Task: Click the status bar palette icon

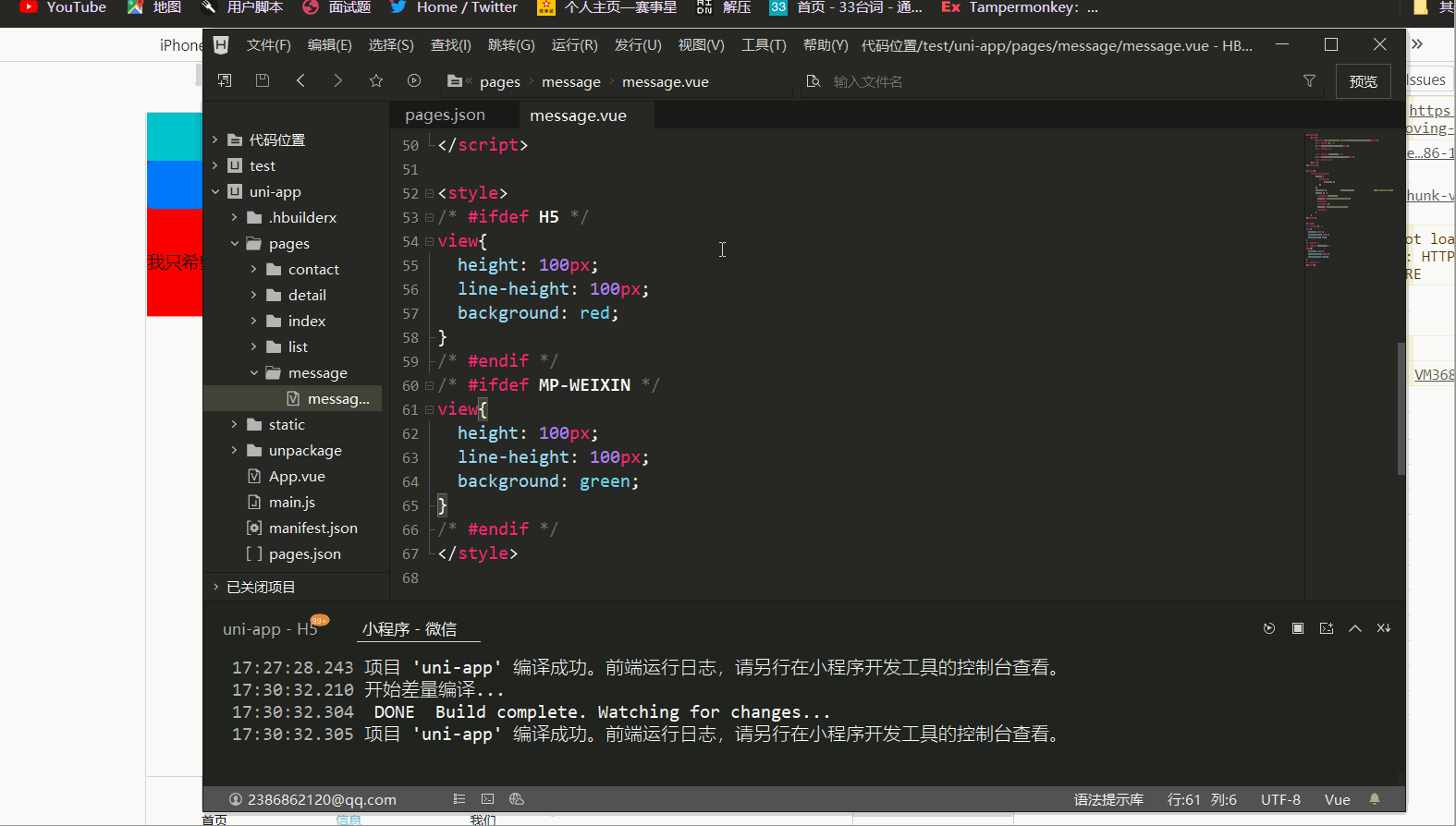Action: (517, 799)
